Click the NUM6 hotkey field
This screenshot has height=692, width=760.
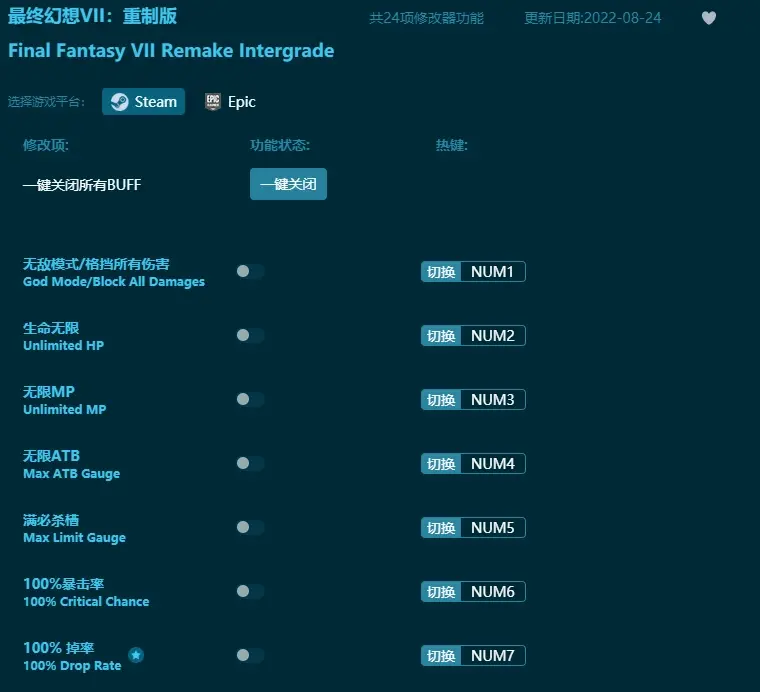(x=493, y=591)
